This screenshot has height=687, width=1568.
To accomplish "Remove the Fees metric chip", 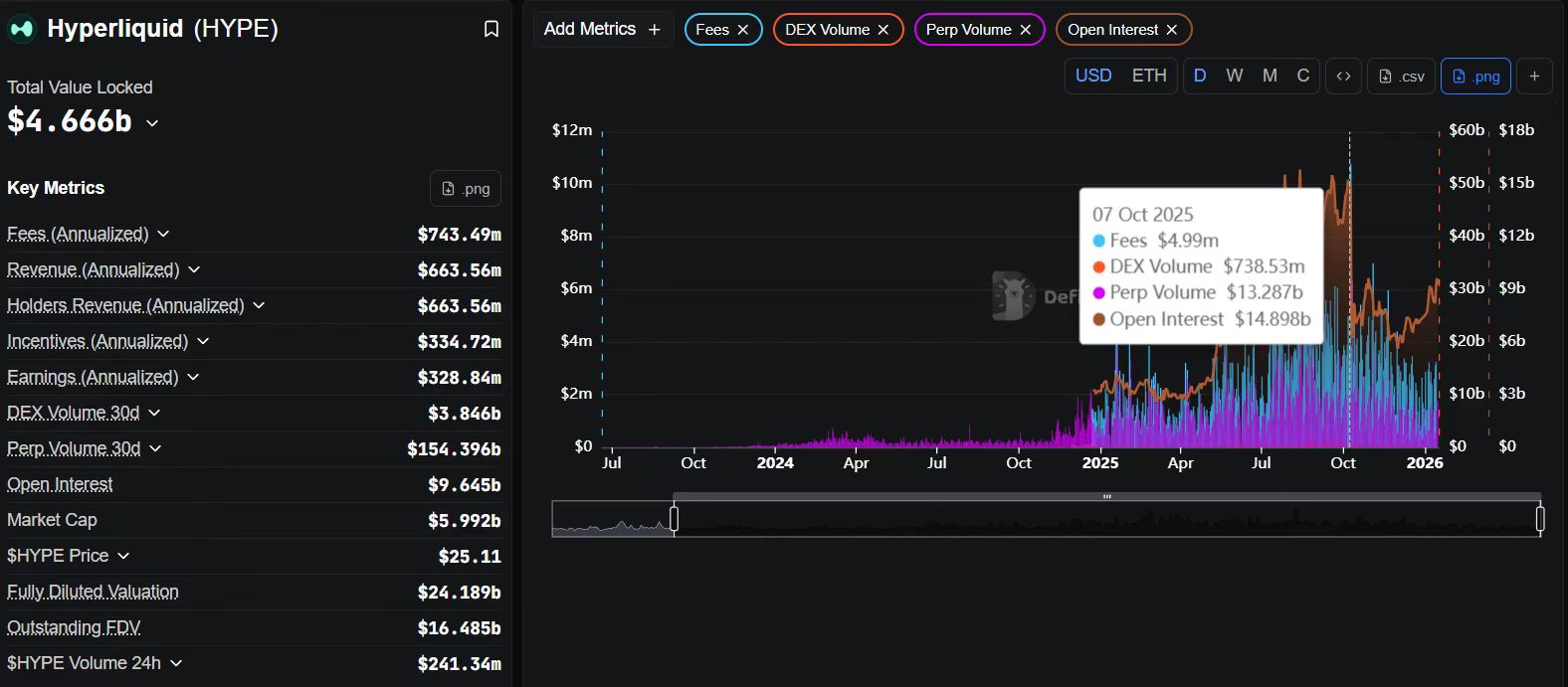I will [743, 30].
